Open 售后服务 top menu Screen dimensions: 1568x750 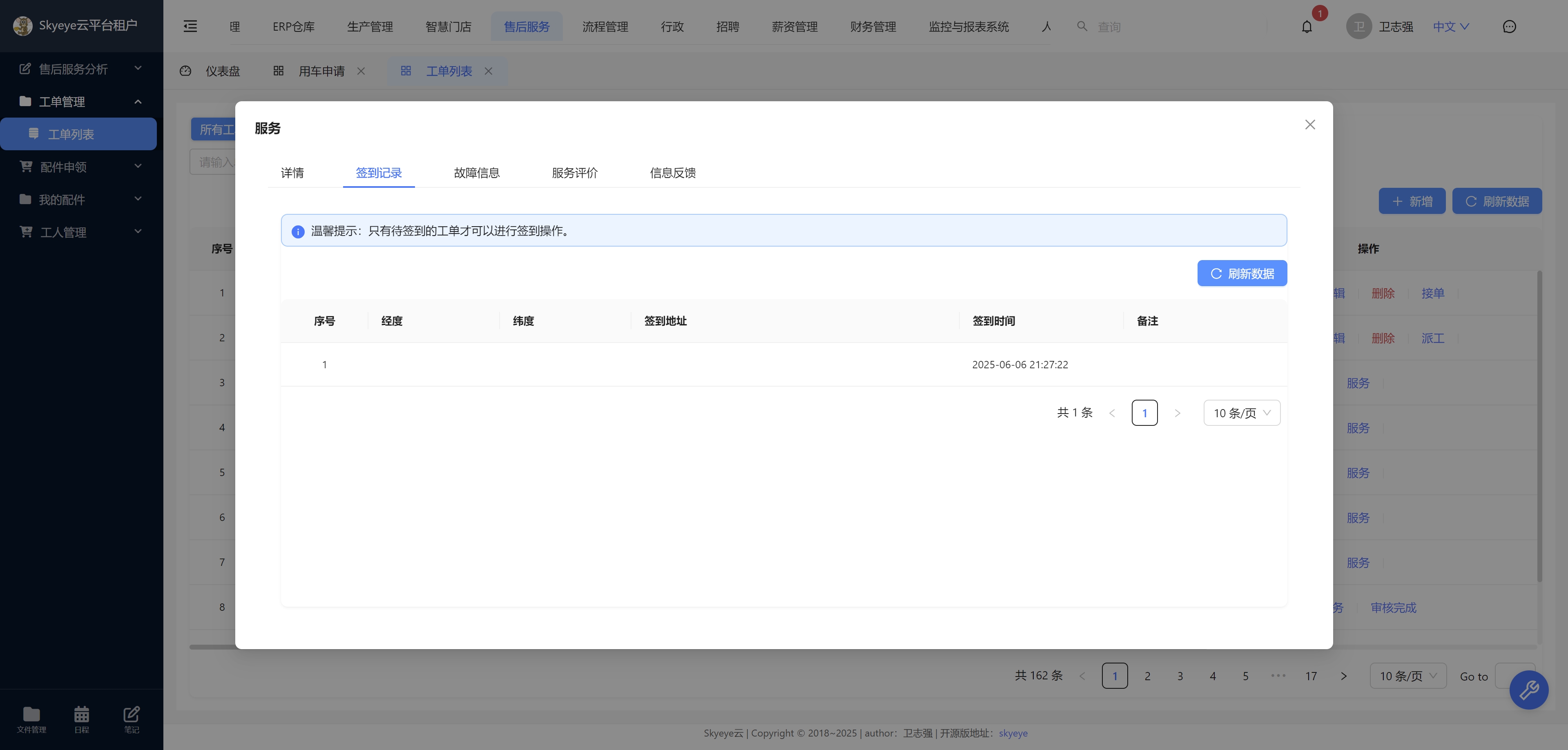526,27
